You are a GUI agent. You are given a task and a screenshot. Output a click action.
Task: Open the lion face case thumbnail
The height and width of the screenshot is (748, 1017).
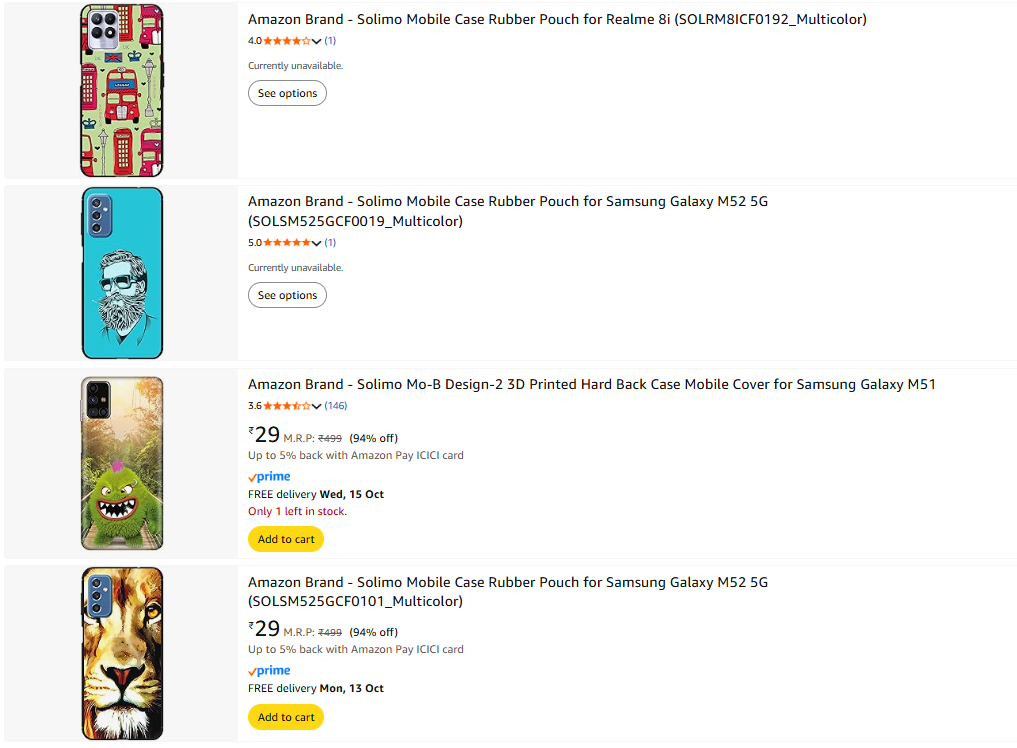[x=121, y=653]
